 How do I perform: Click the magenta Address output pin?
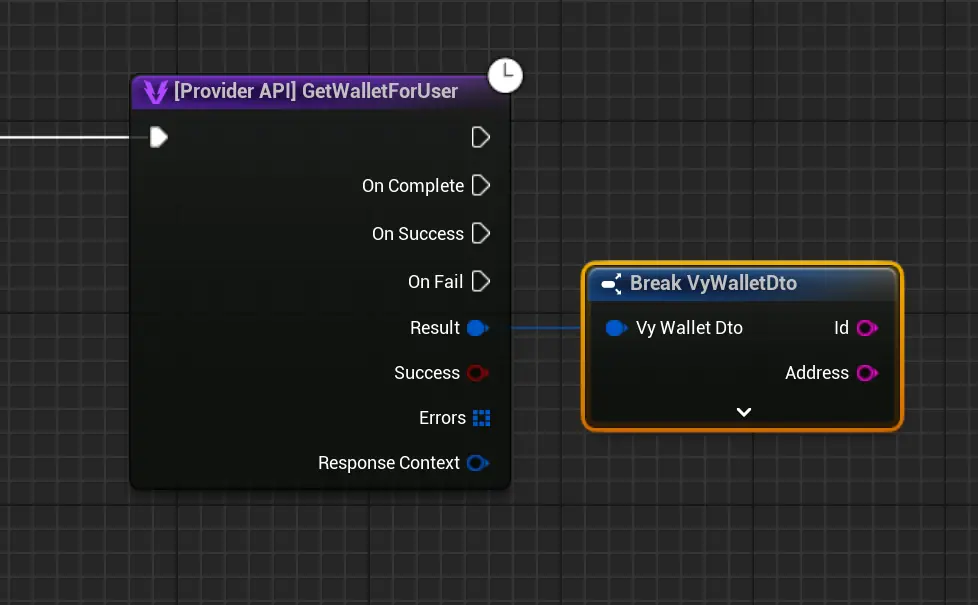pyautogui.click(x=867, y=373)
